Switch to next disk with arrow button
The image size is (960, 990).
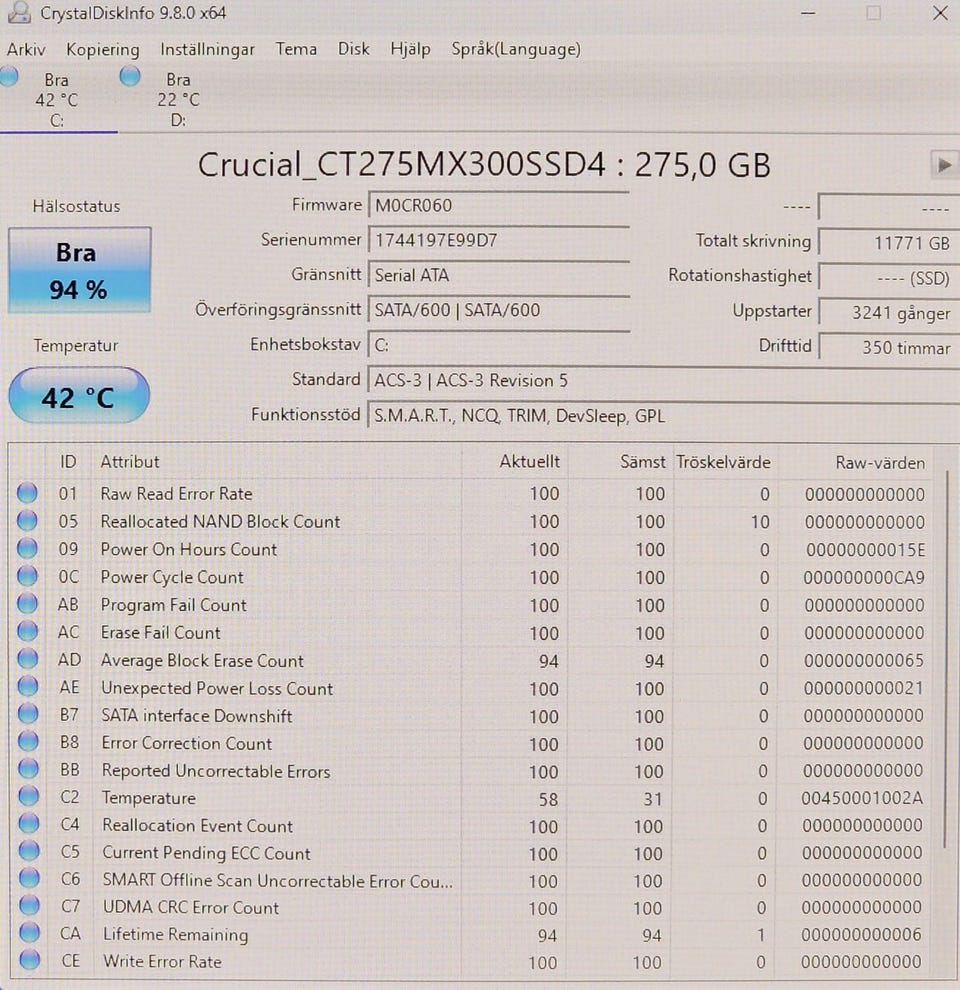click(942, 165)
